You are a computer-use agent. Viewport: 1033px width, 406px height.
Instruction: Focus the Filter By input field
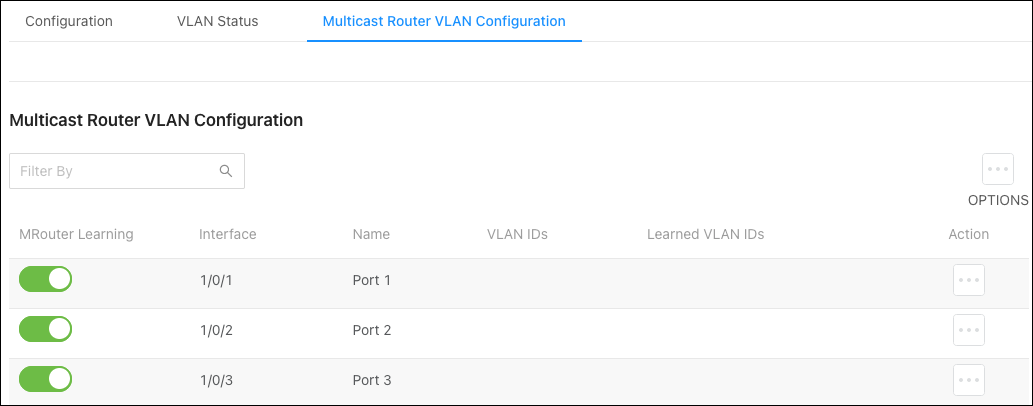coord(126,171)
